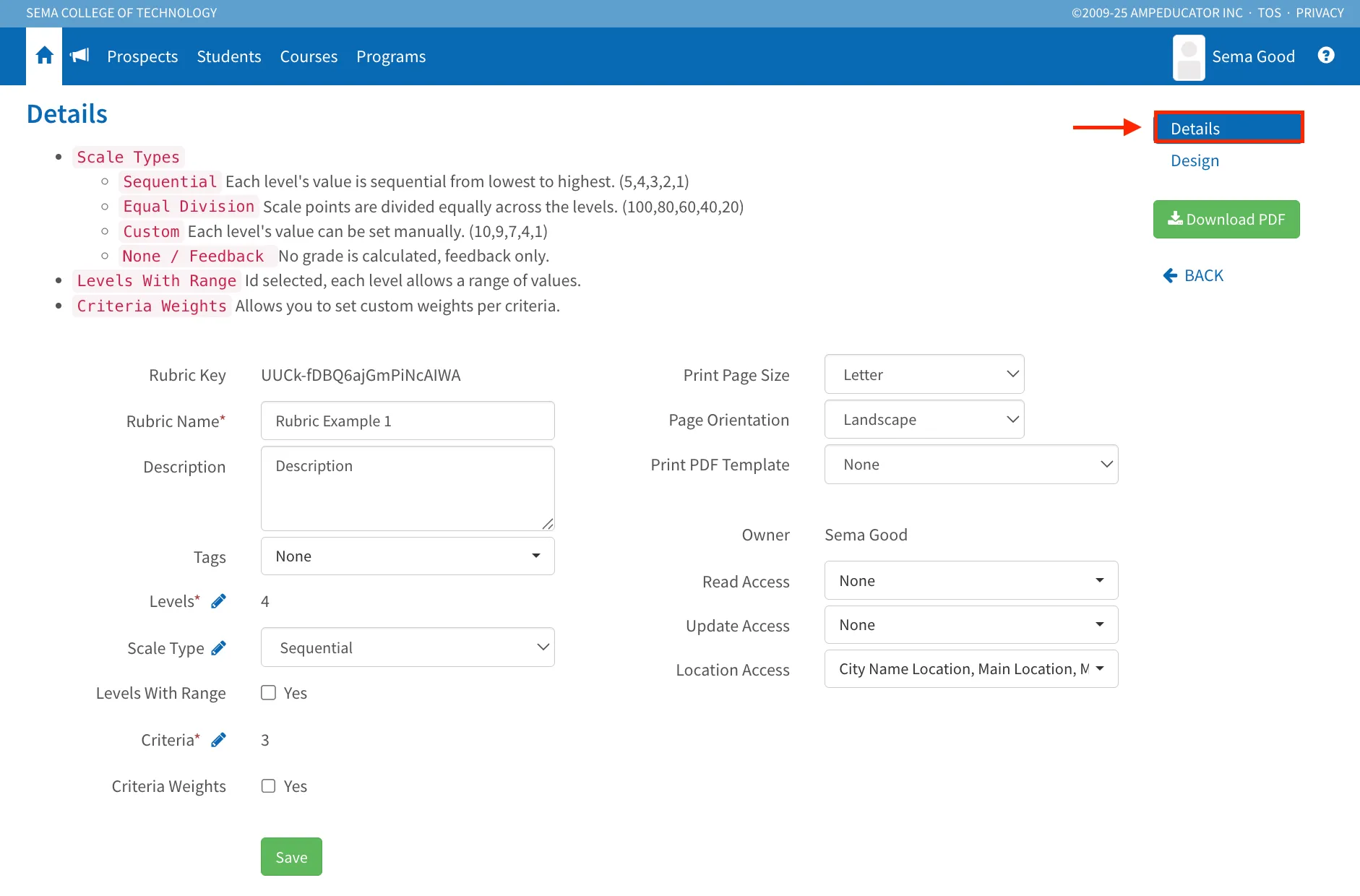Viewport: 1360px width, 896px height.
Task: Open the help question mark icon
Action: (1326, 56)
